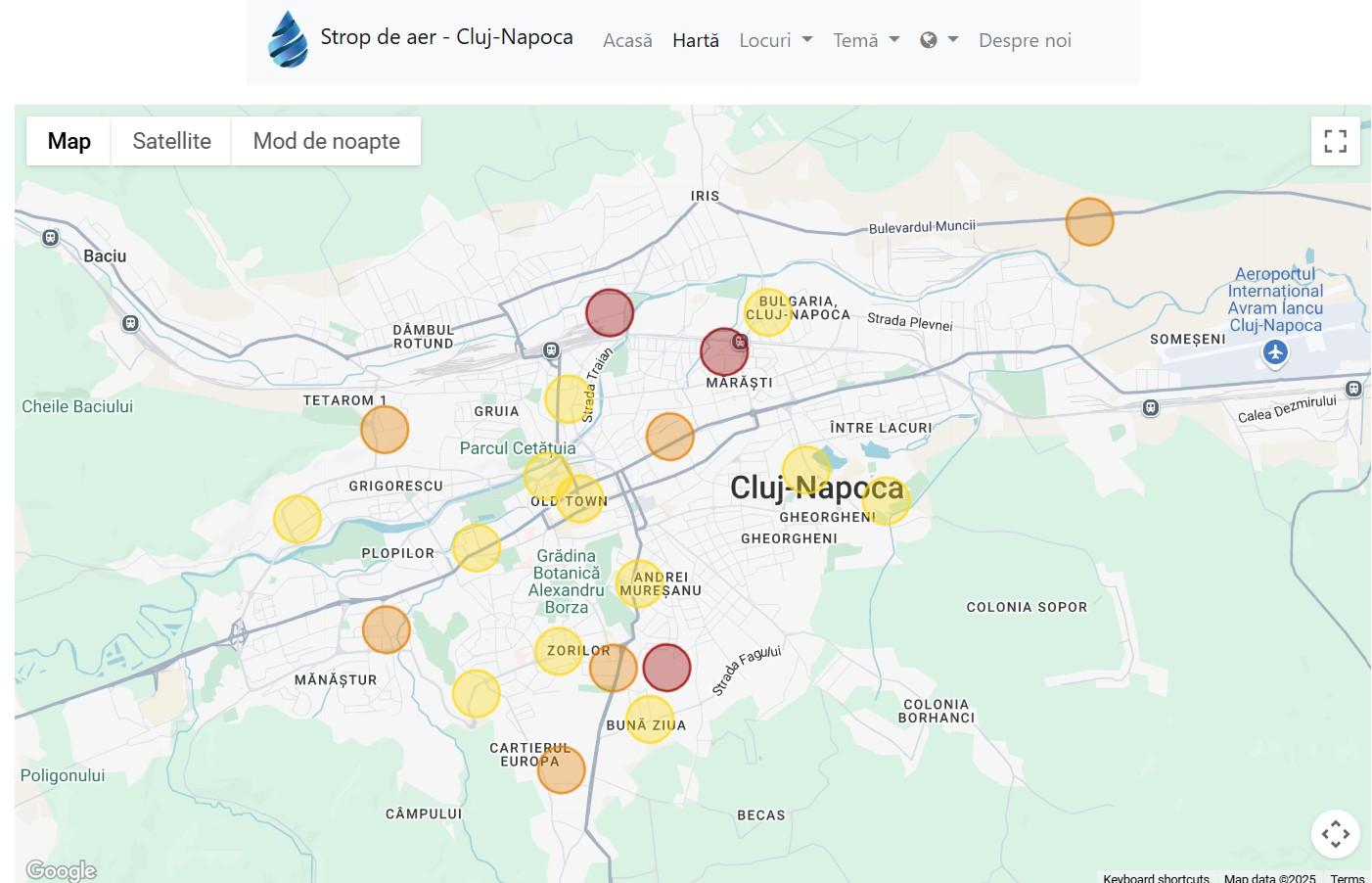Open the map camera controls button
The width and height of the screenshot is (1372, 883).
tap(1335, 834)
